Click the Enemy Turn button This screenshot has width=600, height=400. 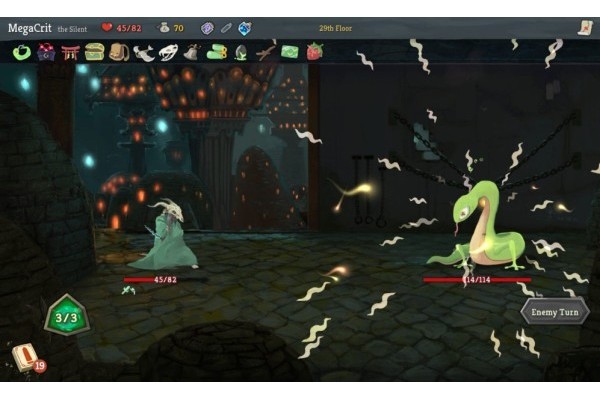pyautogui.click(x=555, y=312)
